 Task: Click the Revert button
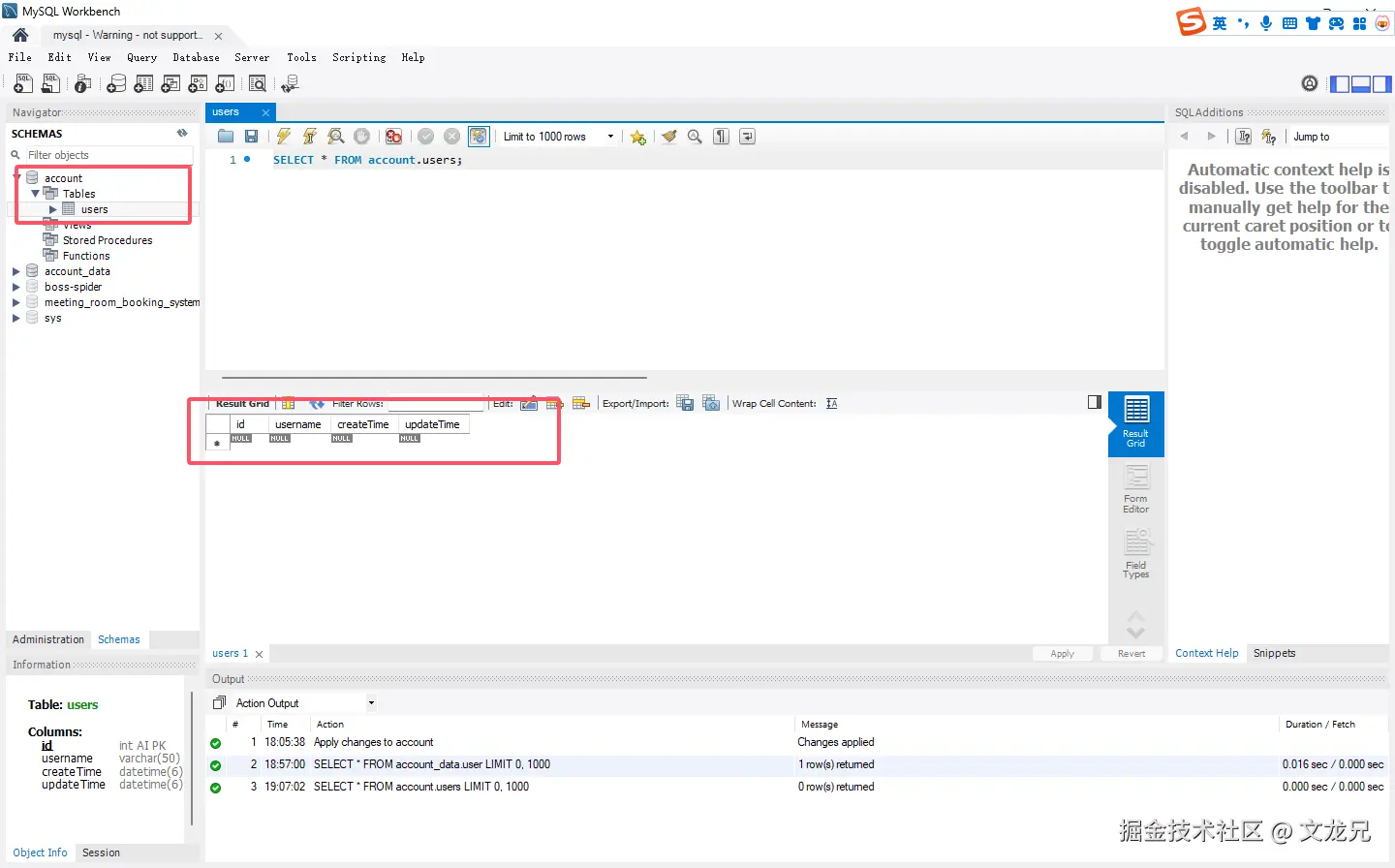(1131, 654)
